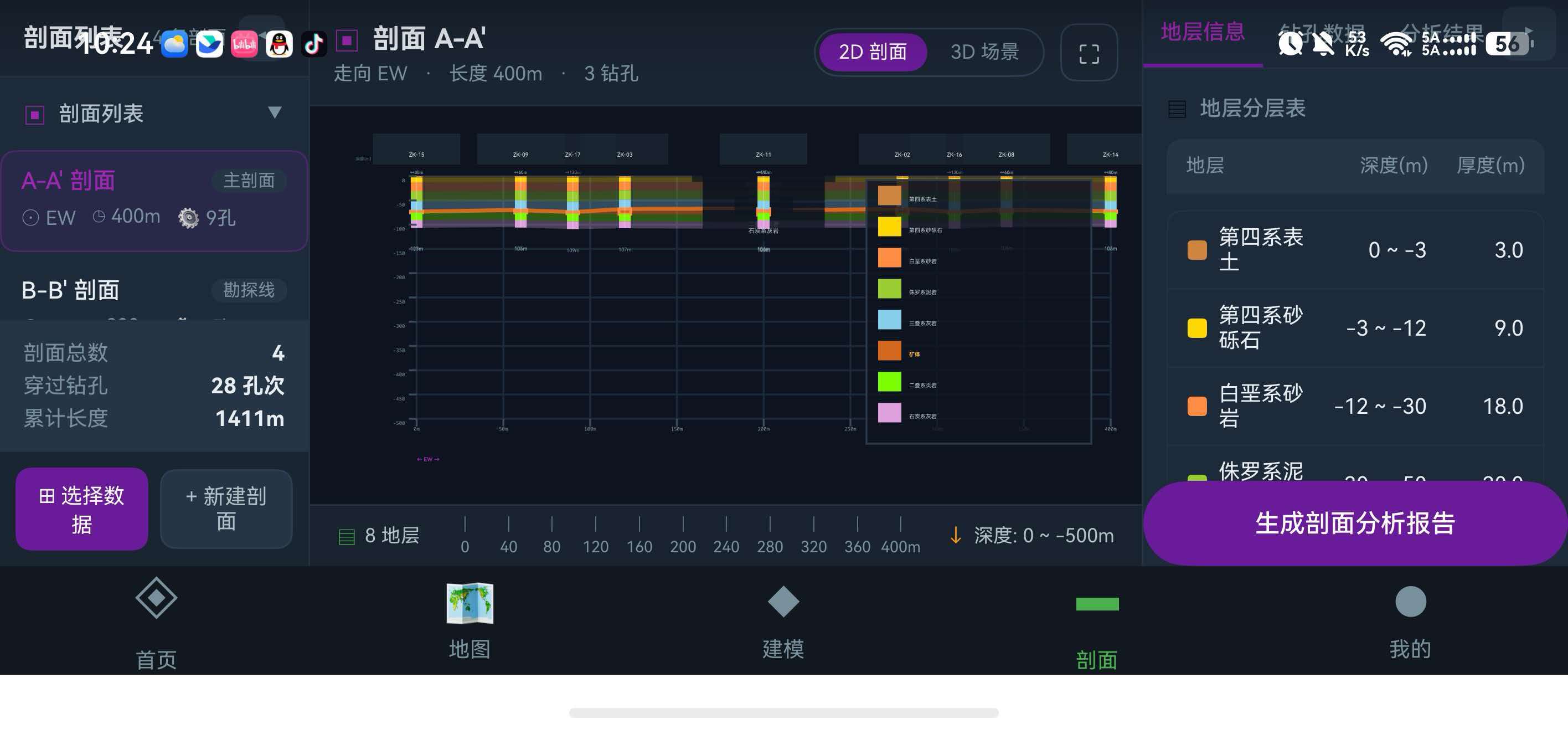Click the square icon left of 剖面列表
This screenshot has width=1568, height=729.
coord(35,115)
